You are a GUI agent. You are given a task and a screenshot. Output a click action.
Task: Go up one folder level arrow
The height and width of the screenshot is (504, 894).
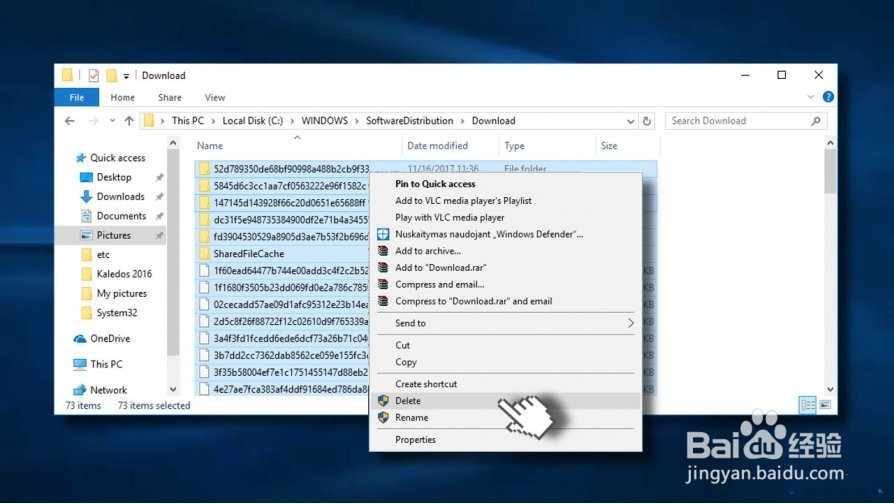click(x=129, y=121)
